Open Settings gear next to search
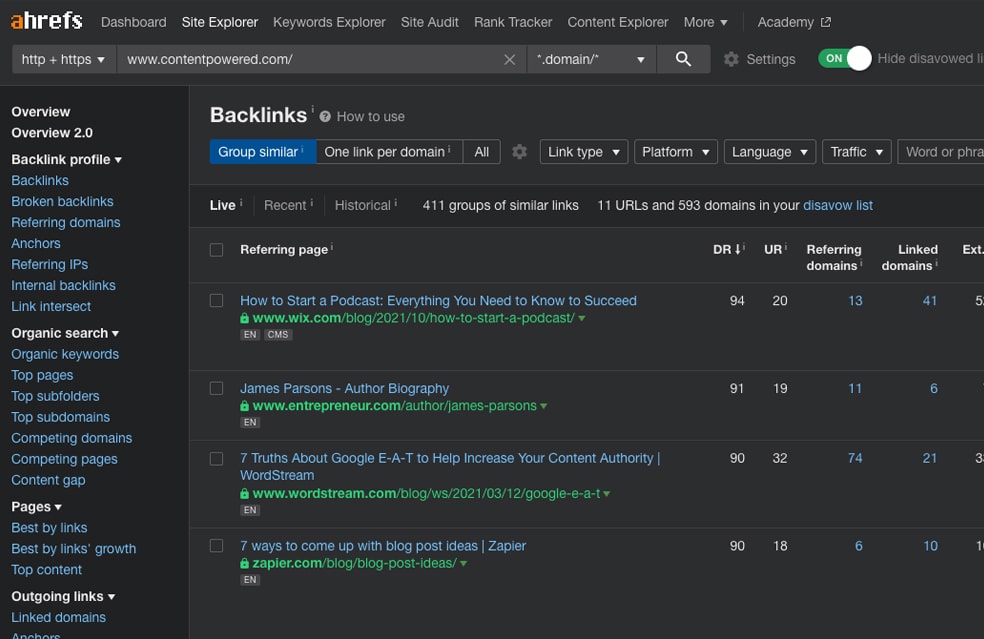The height and width of the screenshot is (639, 984). click(x=731, y=59)
